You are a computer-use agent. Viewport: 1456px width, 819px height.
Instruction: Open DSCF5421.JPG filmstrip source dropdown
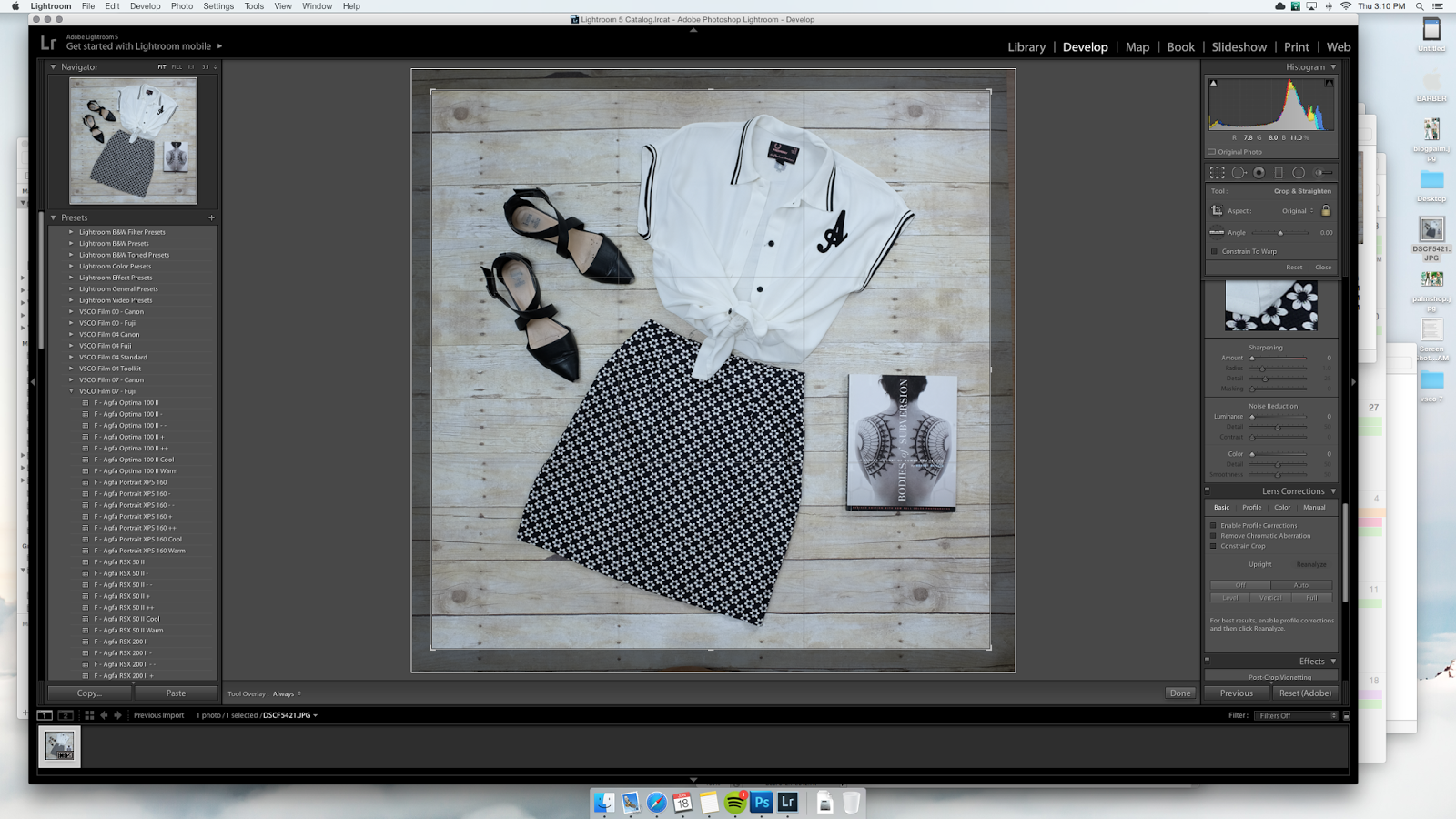tap(290, 715)
